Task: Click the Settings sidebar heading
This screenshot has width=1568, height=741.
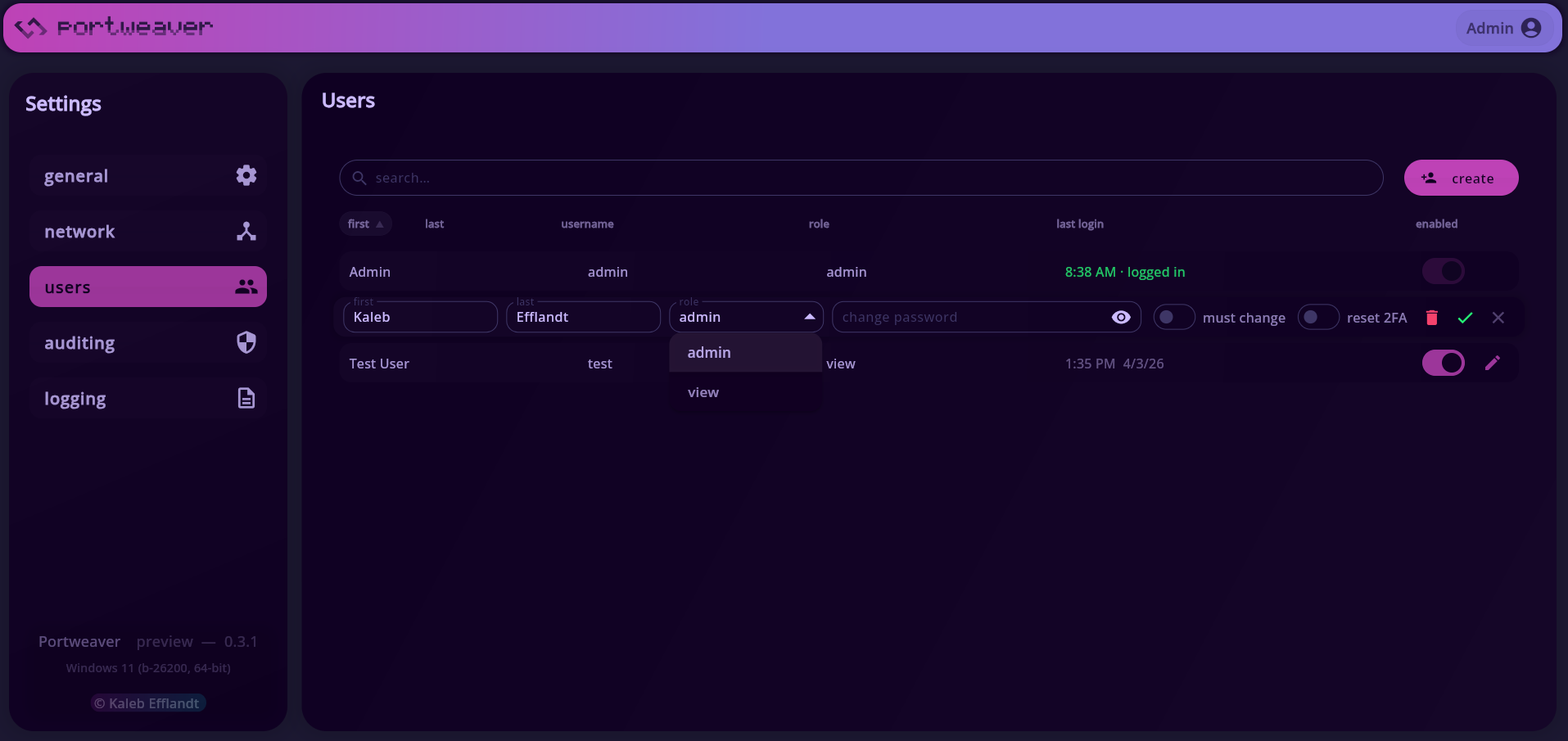Action: pos(63,104)
